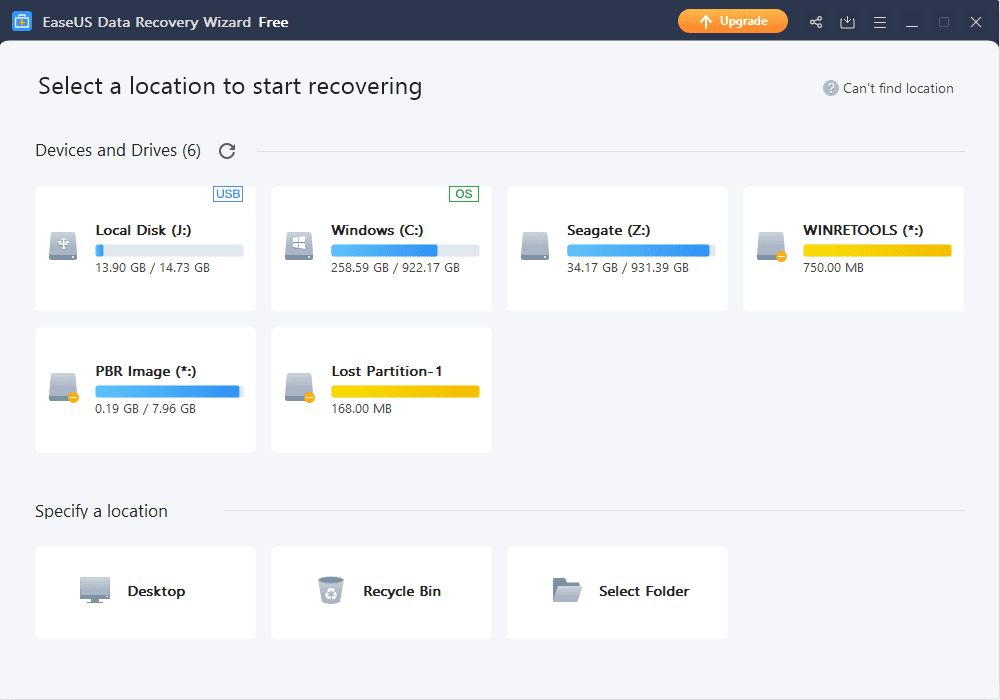Open the hamburger menu
This screenshot has width=1000, height=700.
click(x=879, y=21)
